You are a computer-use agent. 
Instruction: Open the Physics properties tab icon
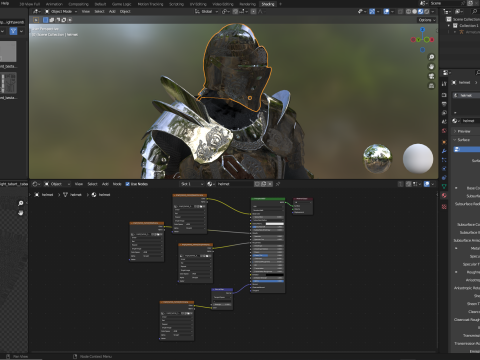(444, 169)
